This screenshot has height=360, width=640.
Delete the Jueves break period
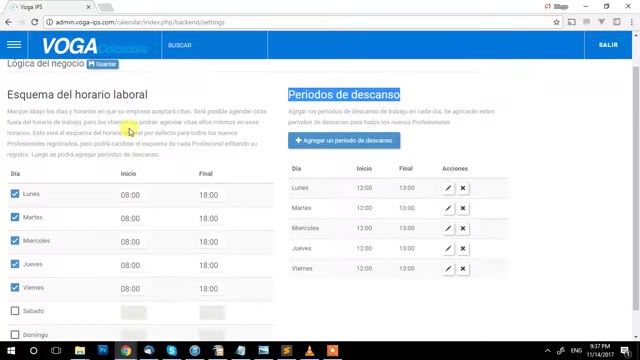click(463, 249)
